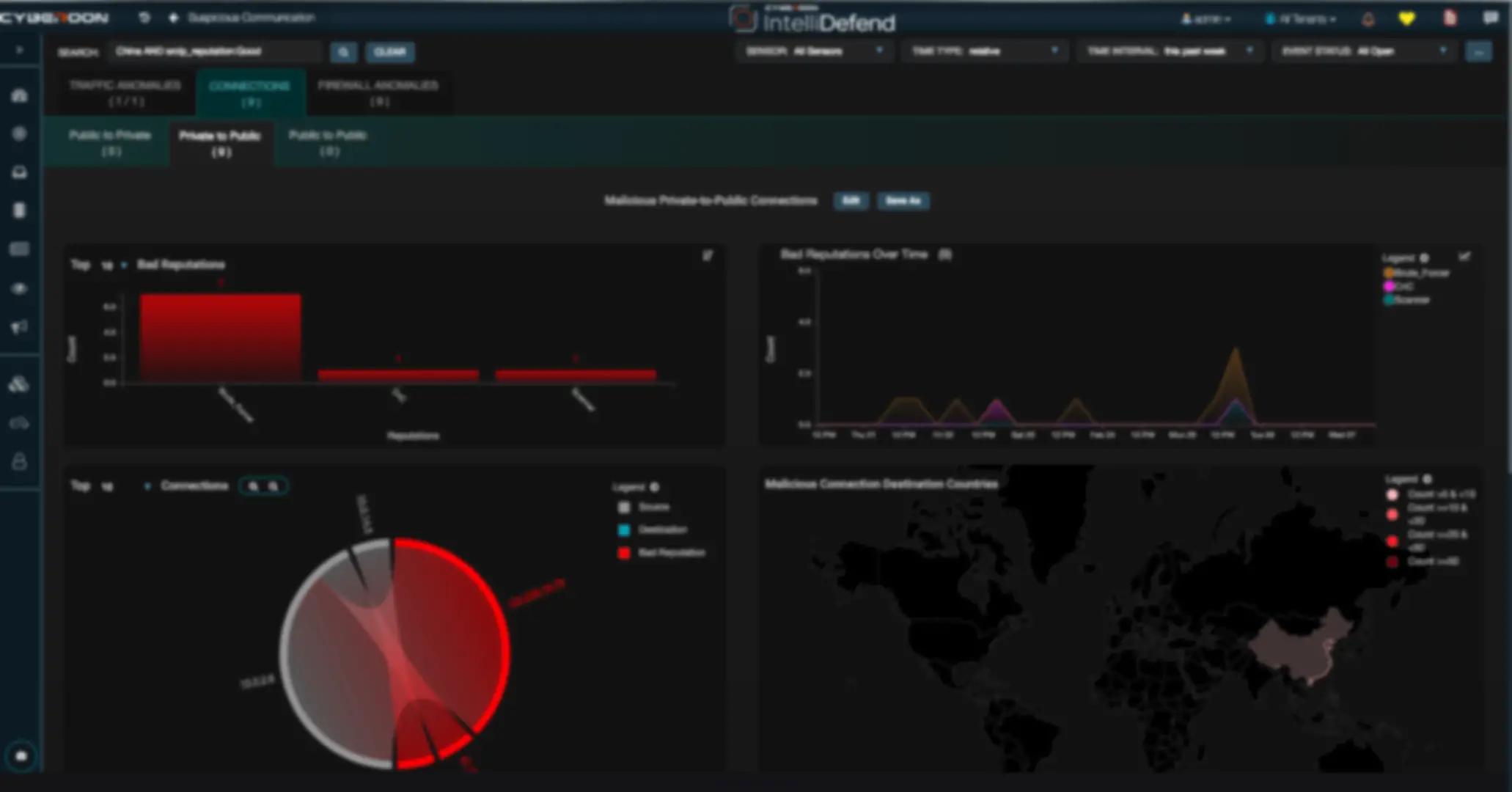Toggle the magenta legend series

pos(1398,287)
